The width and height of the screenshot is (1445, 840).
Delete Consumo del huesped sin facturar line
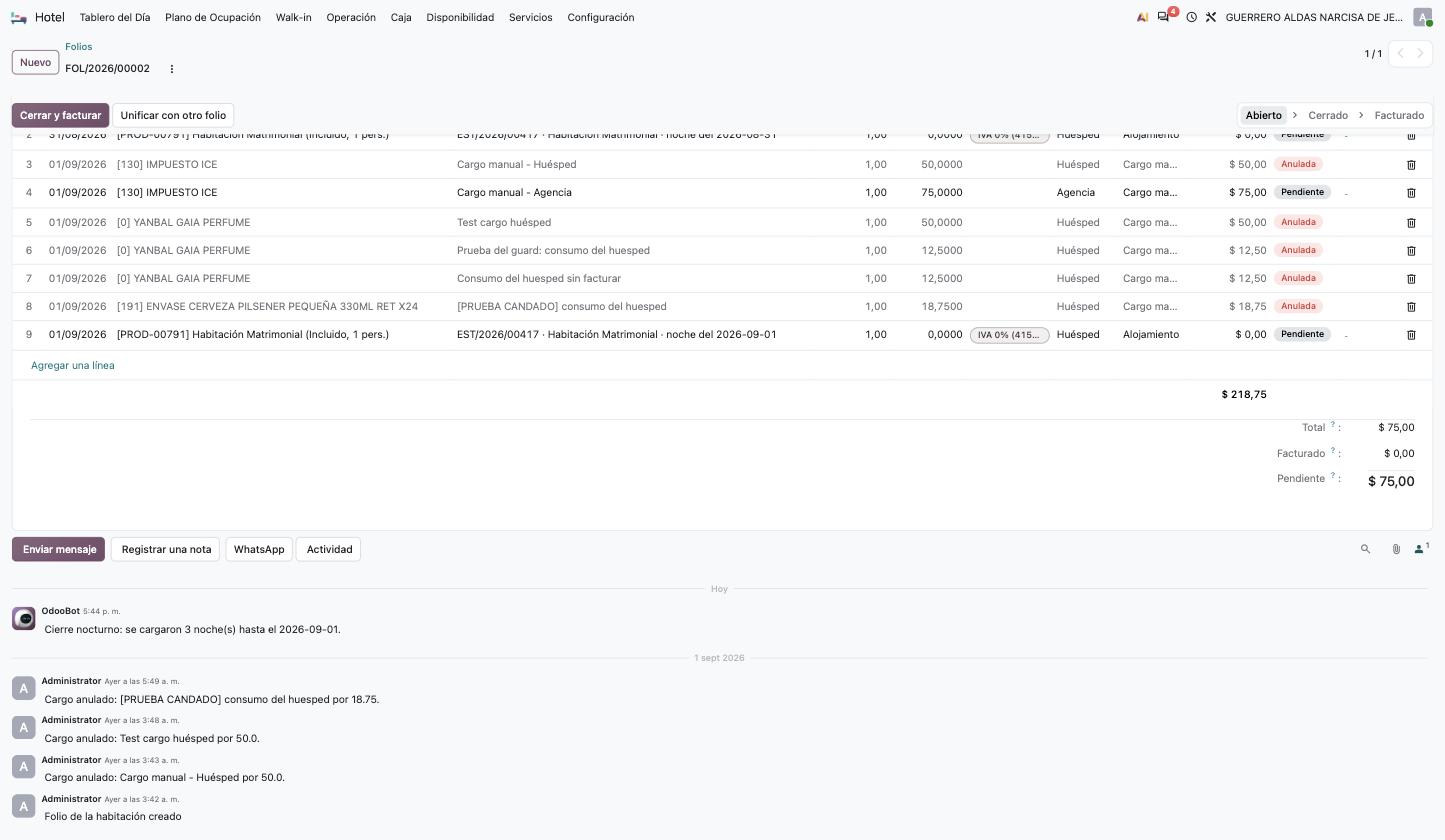pos(1411,278)
